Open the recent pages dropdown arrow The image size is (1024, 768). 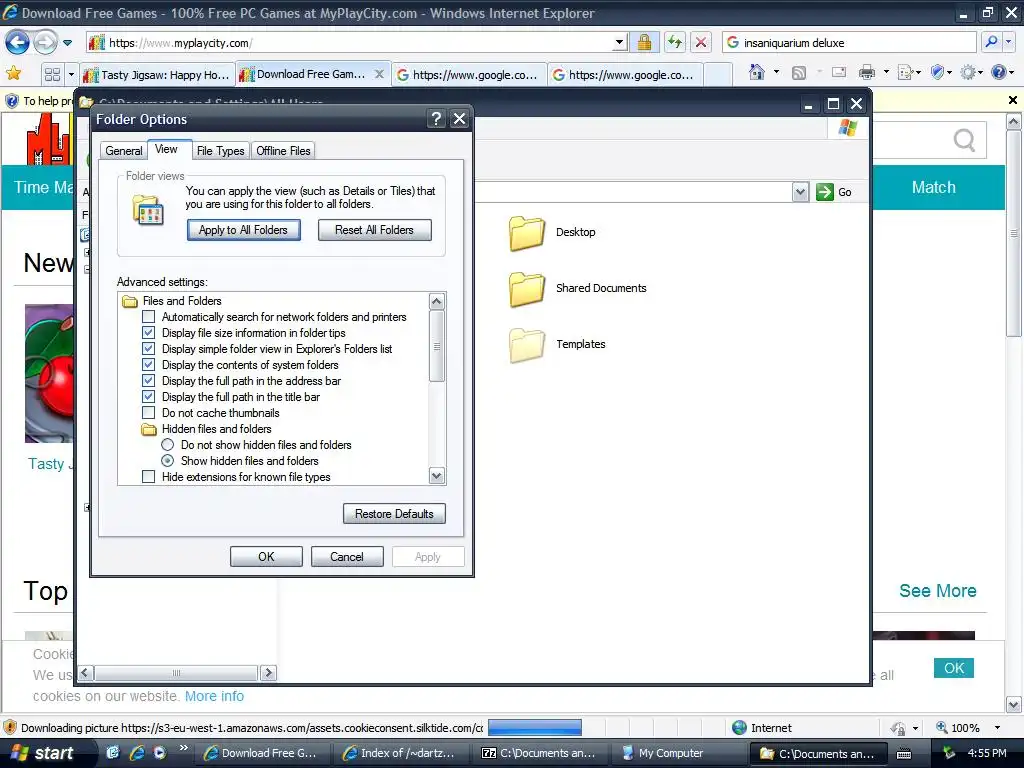point(67,43)
